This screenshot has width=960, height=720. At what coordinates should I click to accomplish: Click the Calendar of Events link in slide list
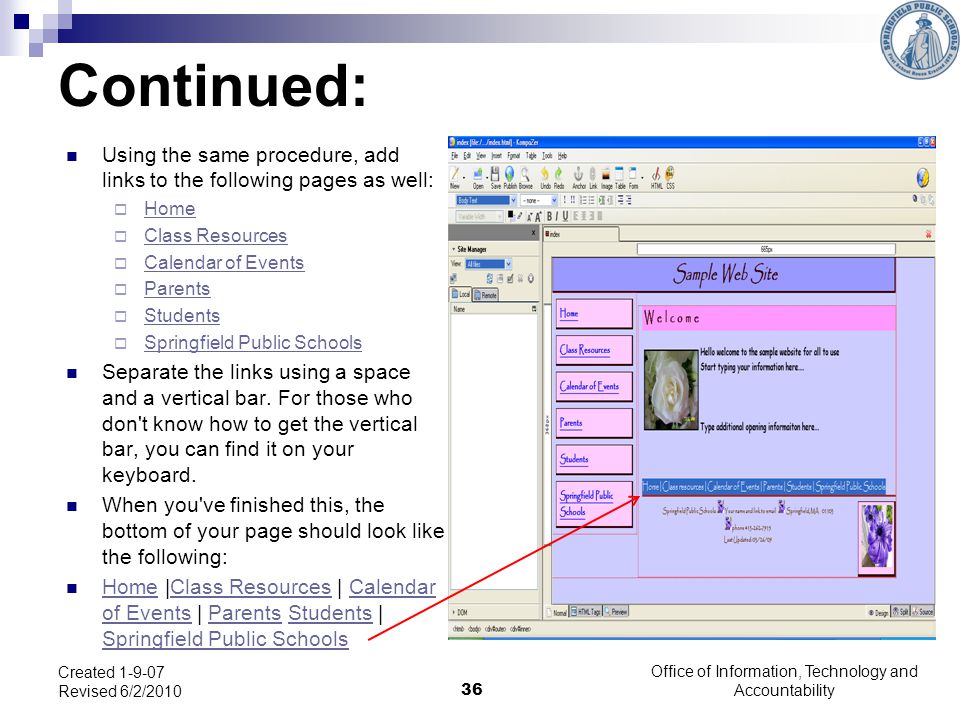[224, 263]
